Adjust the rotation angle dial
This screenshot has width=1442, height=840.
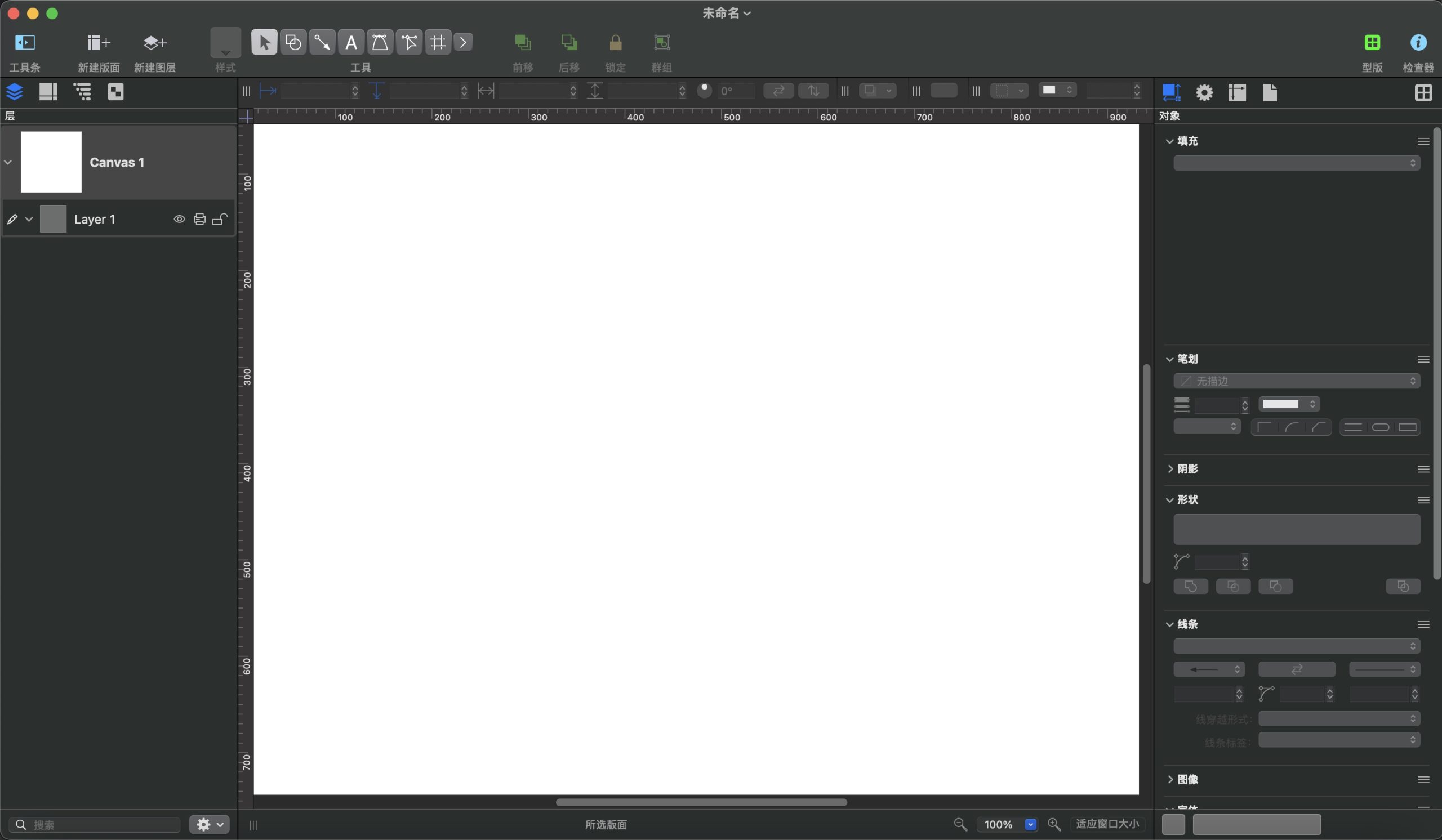click(x=704, y=90)
